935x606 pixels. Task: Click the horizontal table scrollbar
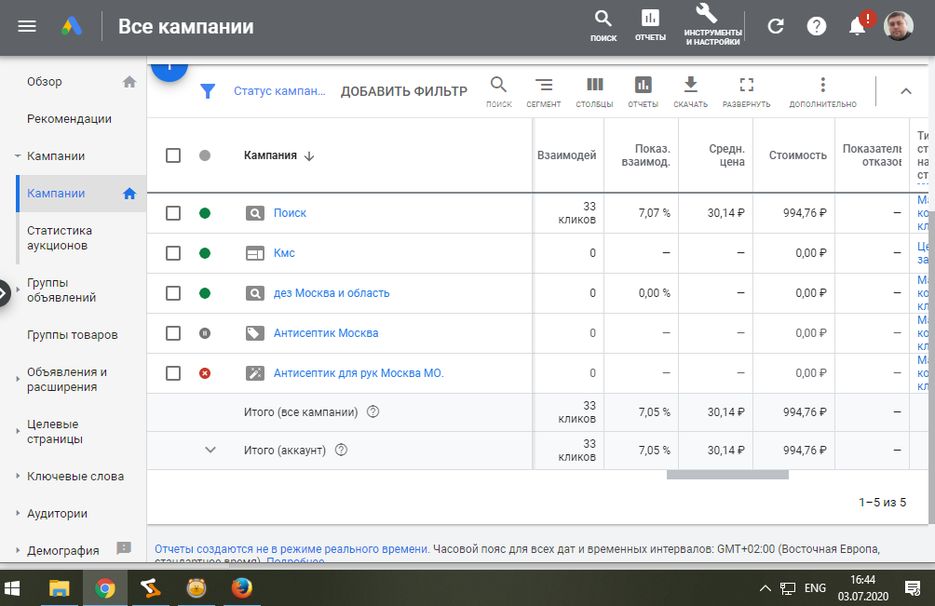point(727,475)
